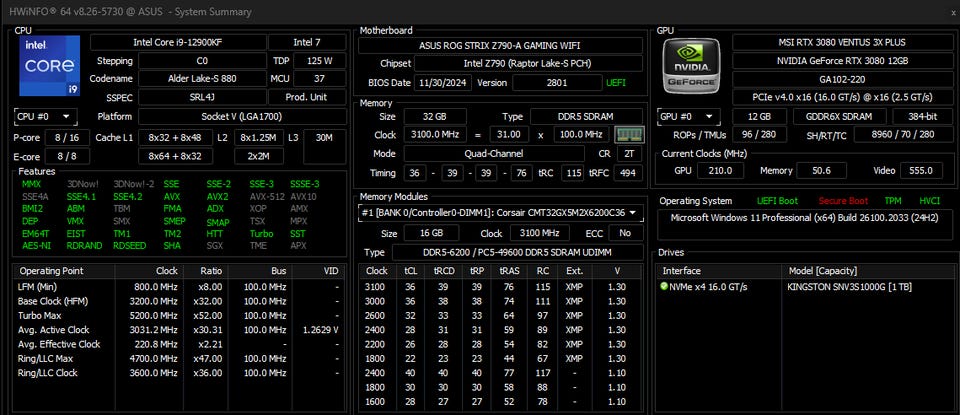Viewport: 960px width, 415px height.
Task: Click the 1.2629 V VID value
Action: pos(320,330)
